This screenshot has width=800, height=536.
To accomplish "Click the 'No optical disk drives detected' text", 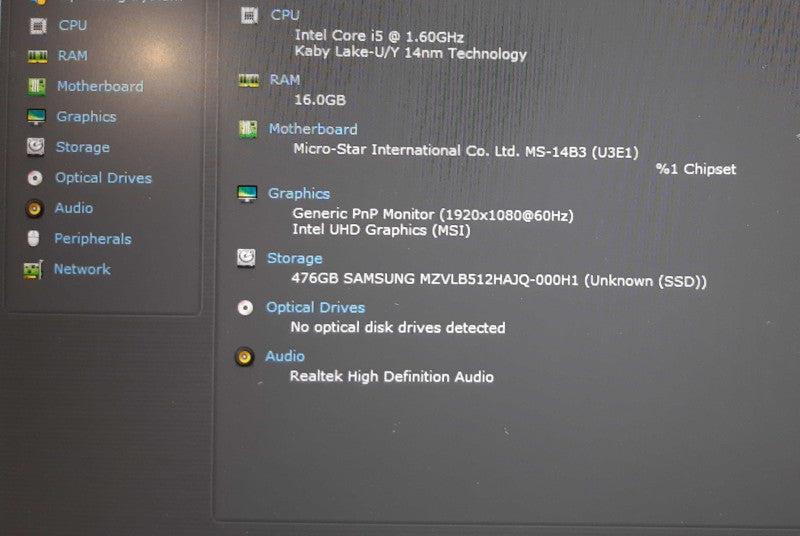I will tap(398, 327).
